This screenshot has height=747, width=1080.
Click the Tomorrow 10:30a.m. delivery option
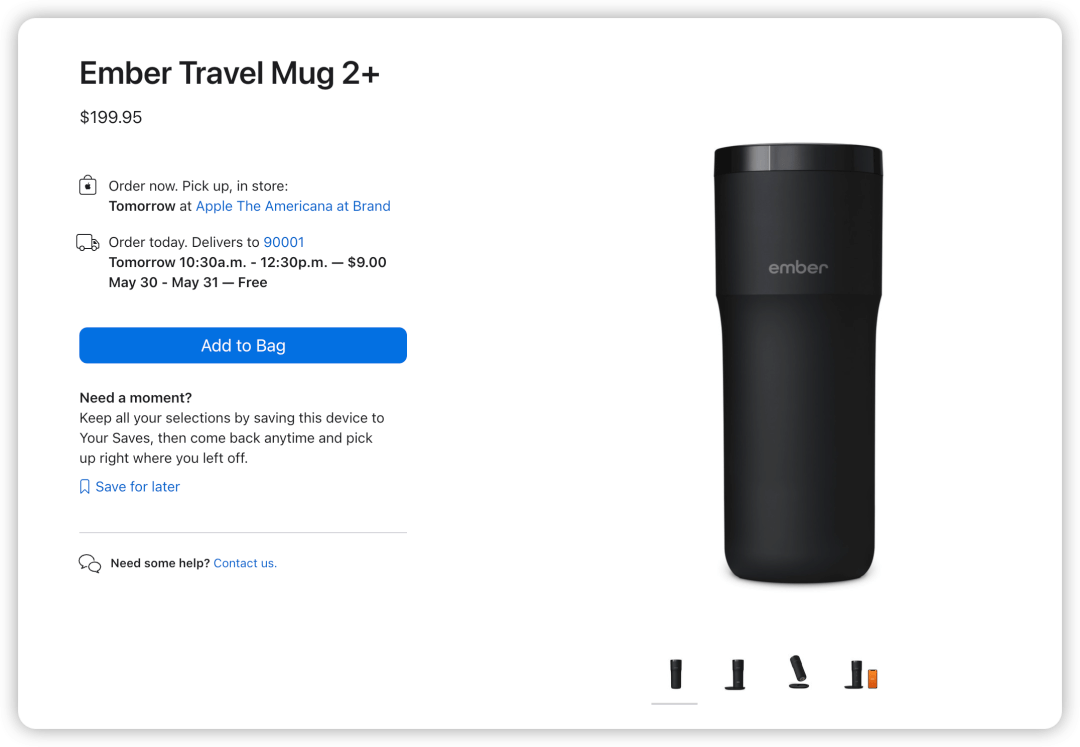click(247, 262)
